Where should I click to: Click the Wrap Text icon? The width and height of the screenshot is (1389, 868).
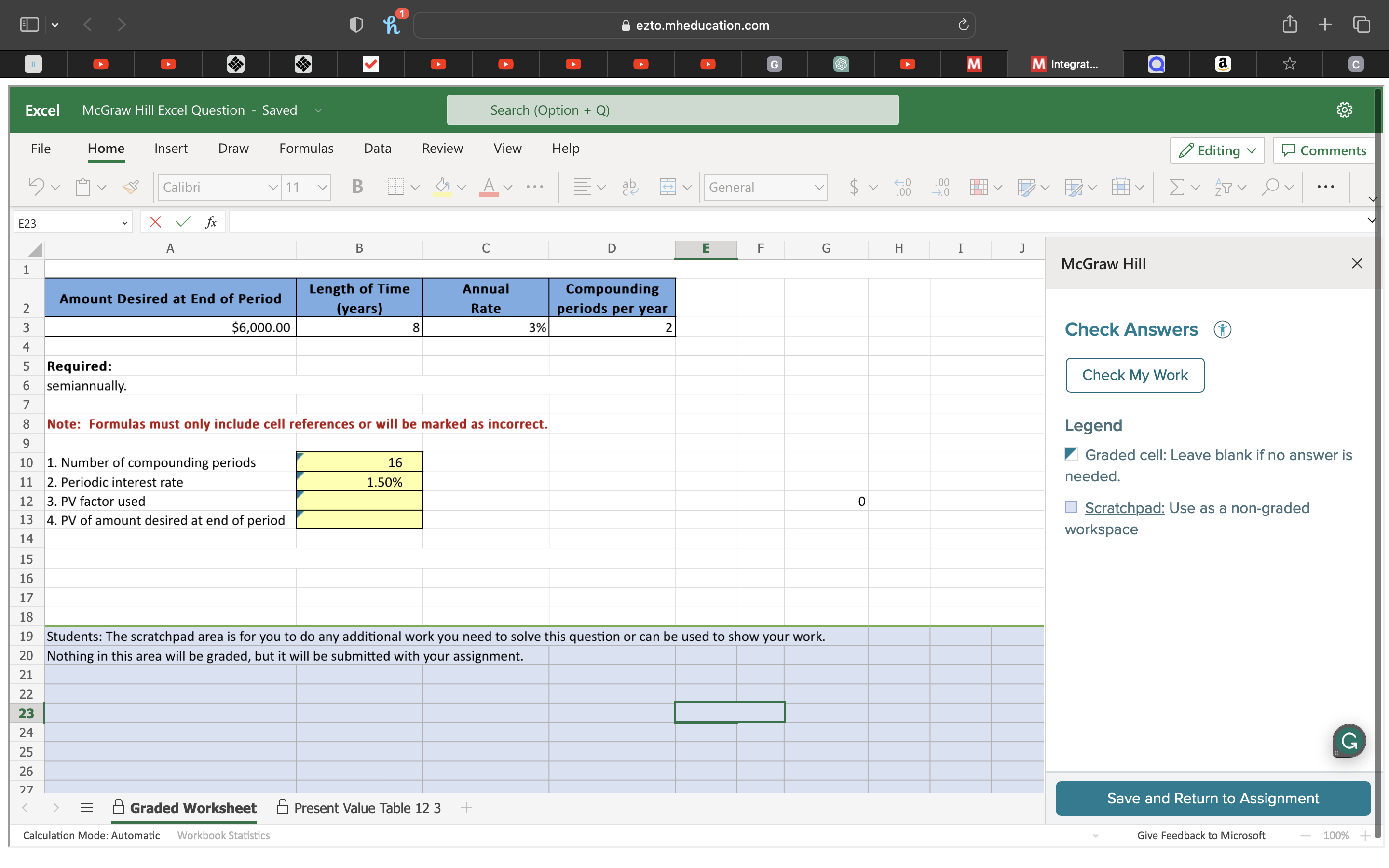point(630,187)
